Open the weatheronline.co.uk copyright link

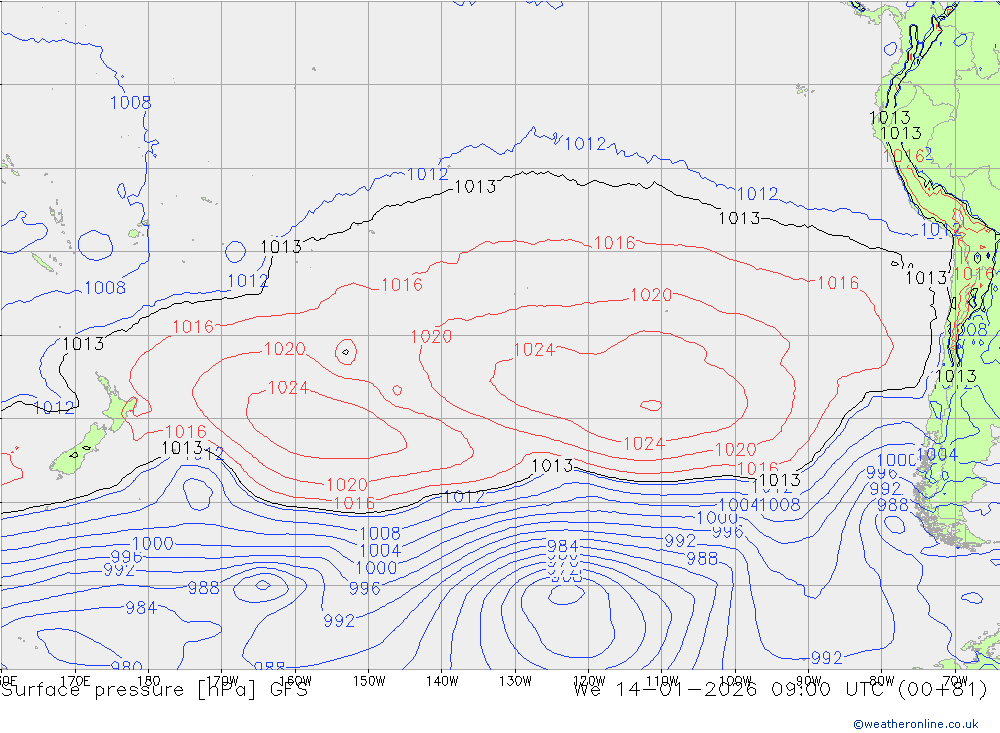click(916, 724)
